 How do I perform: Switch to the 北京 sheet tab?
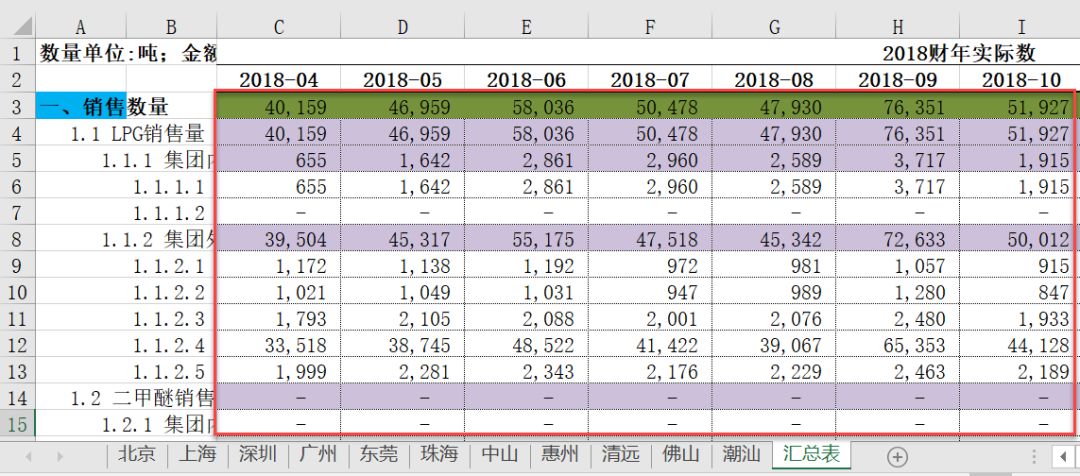pyautogui.click(x=136, y=454)
